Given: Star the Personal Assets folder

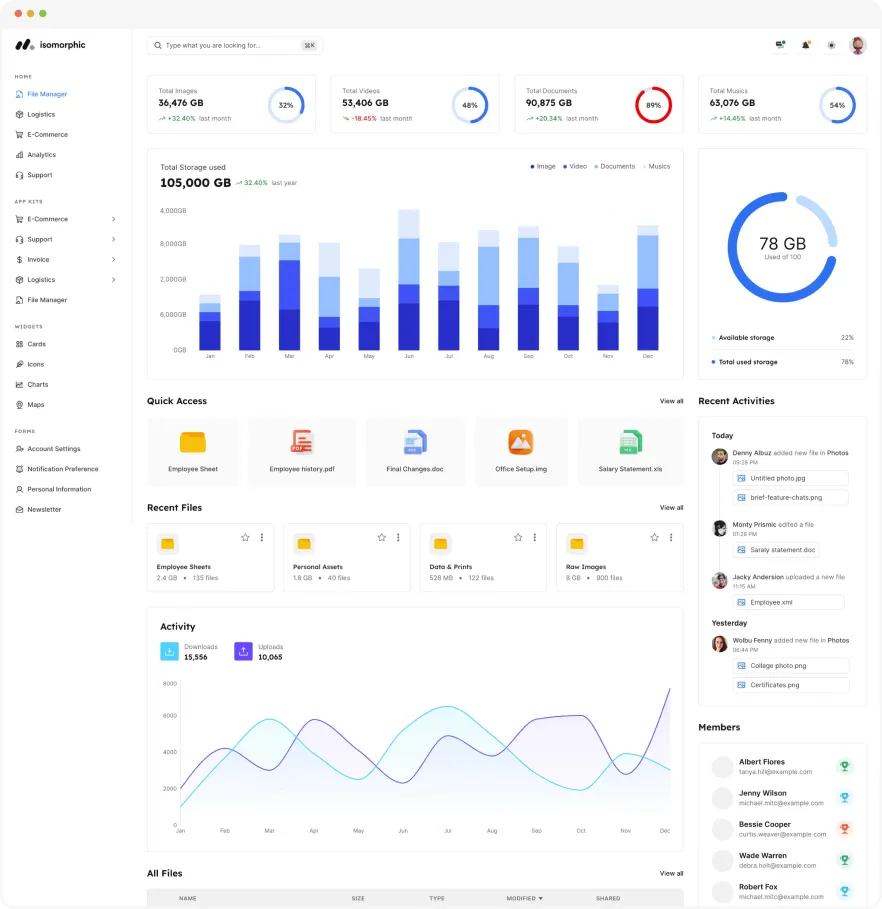Looking at the screenshot, I should (382, 537).
